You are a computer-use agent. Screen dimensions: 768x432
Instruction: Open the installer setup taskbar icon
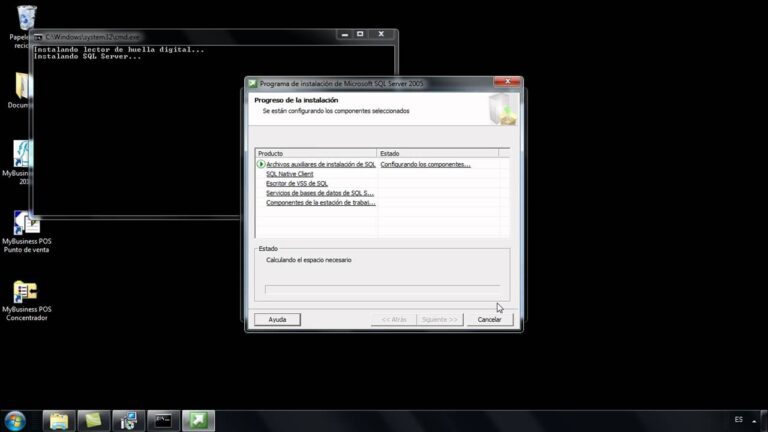coord(128,421)
